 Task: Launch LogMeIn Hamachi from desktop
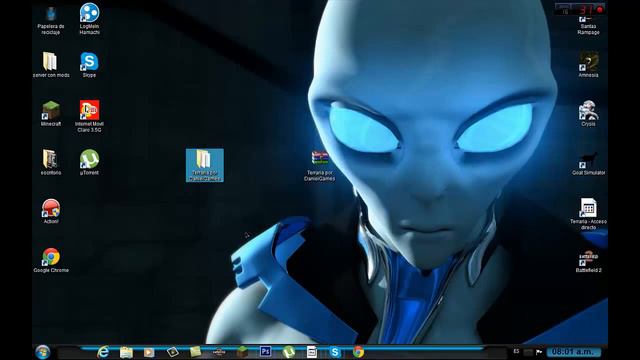(x=89, y=19)
